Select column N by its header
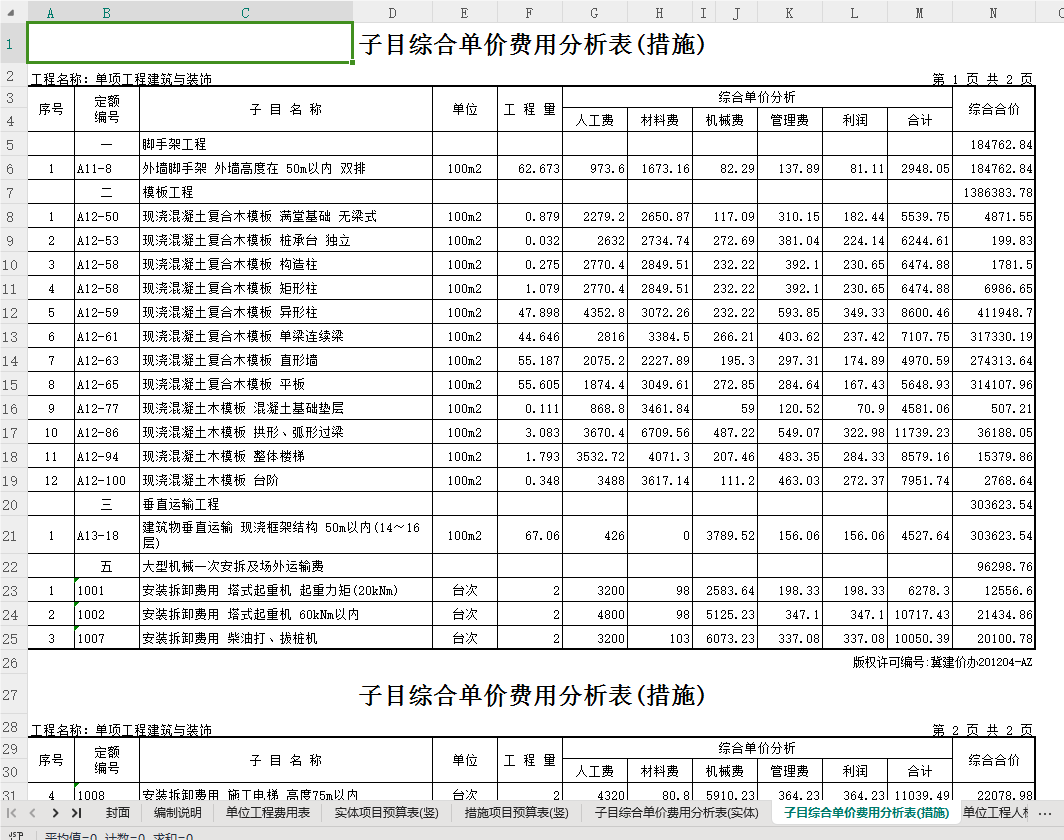The width and height of the screenshot is (1064, 840). (993, 13)
